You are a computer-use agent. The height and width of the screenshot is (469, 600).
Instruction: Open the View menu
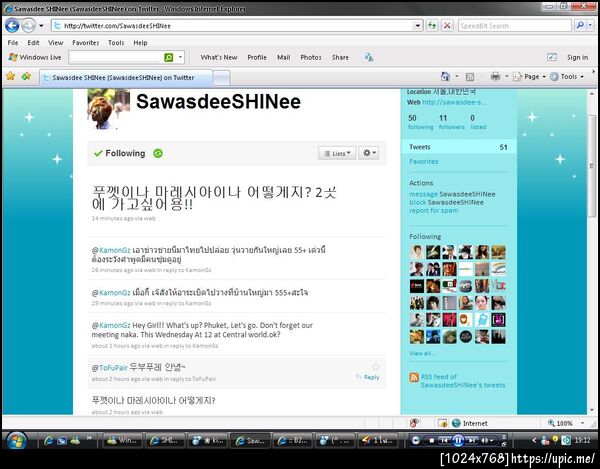55,42
